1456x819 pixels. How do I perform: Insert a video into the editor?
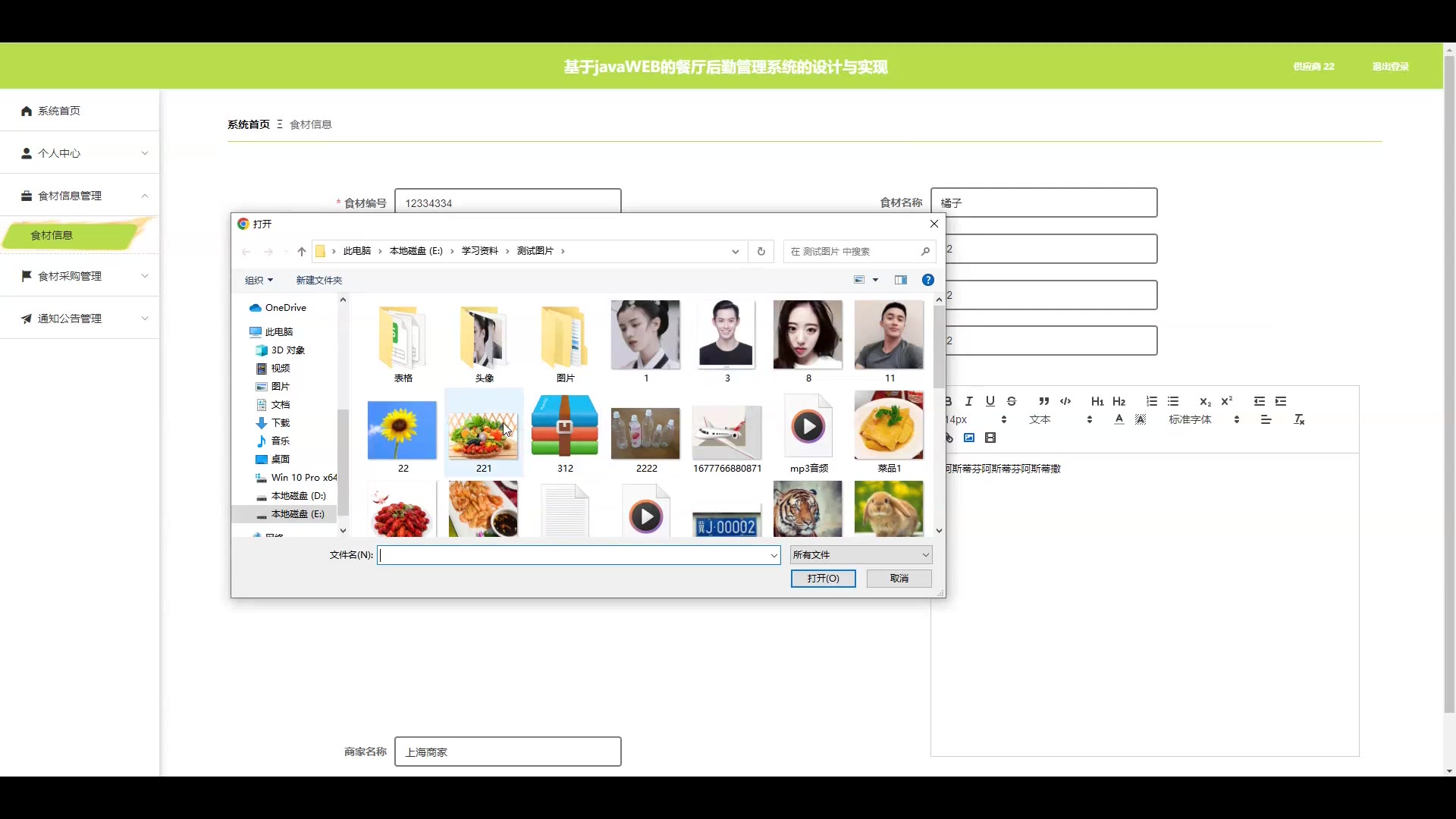point(990,438)
